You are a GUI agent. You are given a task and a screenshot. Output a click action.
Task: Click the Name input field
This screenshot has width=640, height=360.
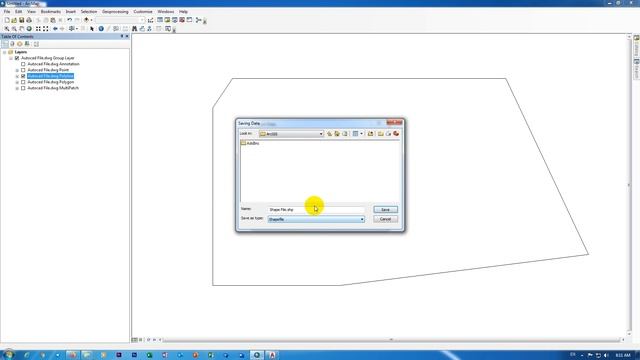point(316,209)
